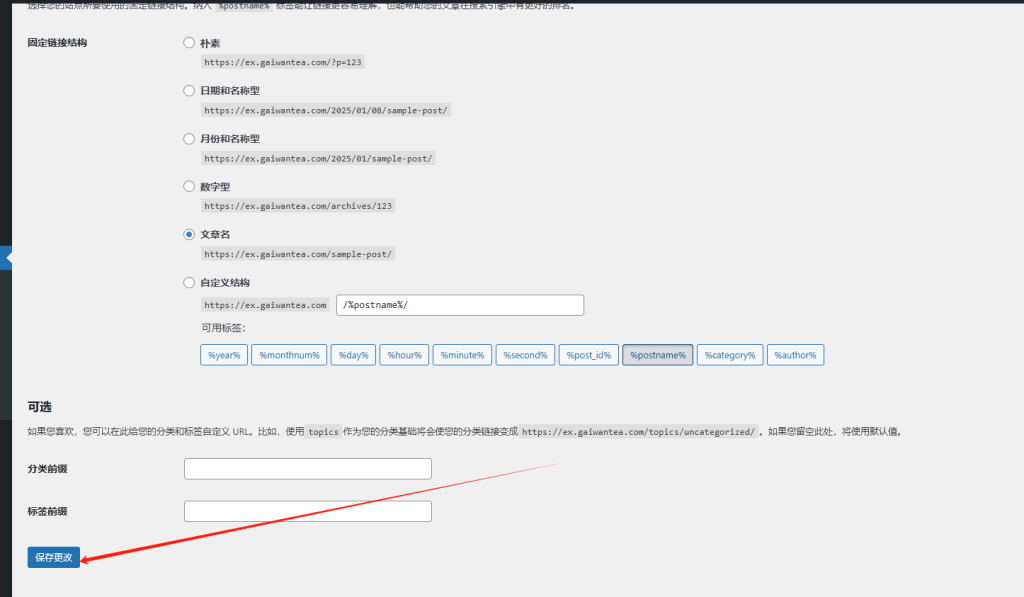Image resolution: width=1024 pixels, height=597 pixels.
Task: Add the %author% tag button
Action: [795, 355]
